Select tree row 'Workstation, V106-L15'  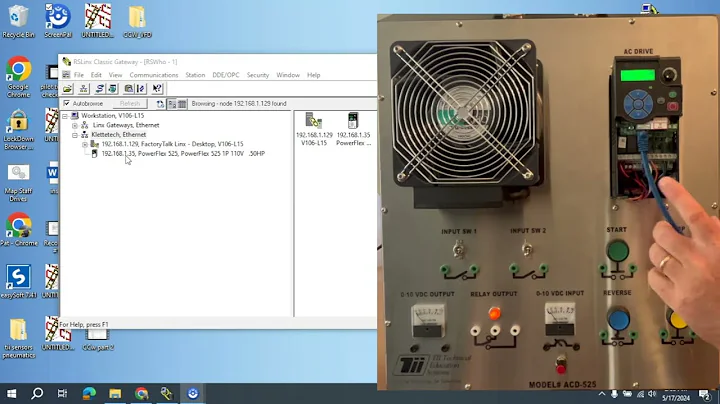[112, 116]
